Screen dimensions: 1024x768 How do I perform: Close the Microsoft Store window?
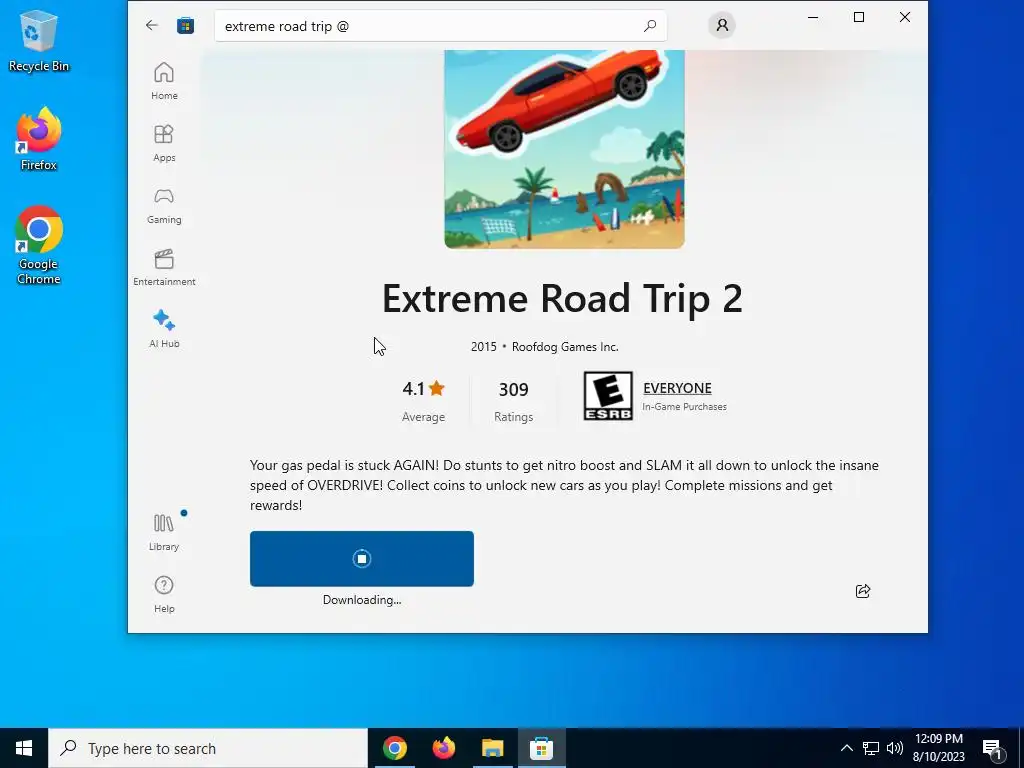tap(904, 18)
